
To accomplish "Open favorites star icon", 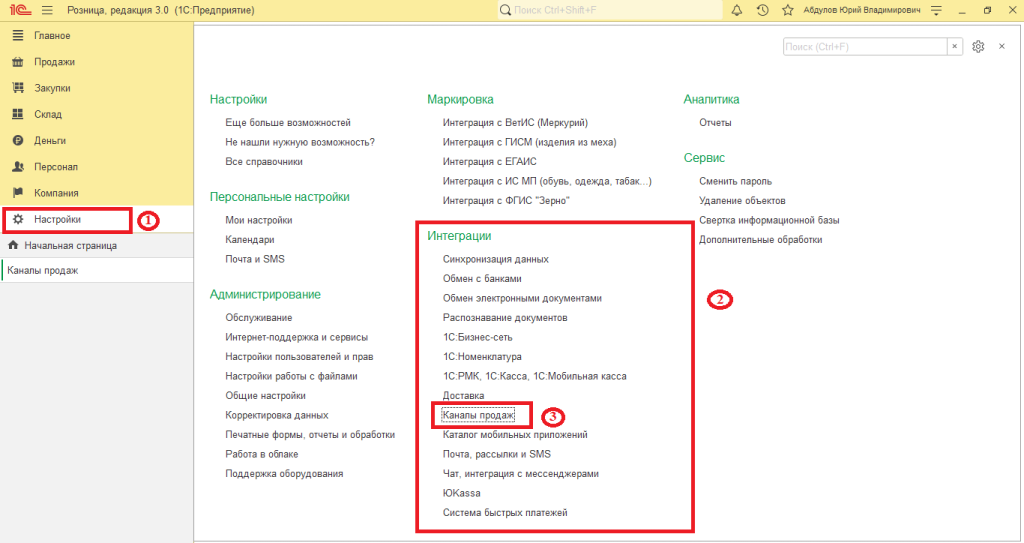I will (788, 10).
